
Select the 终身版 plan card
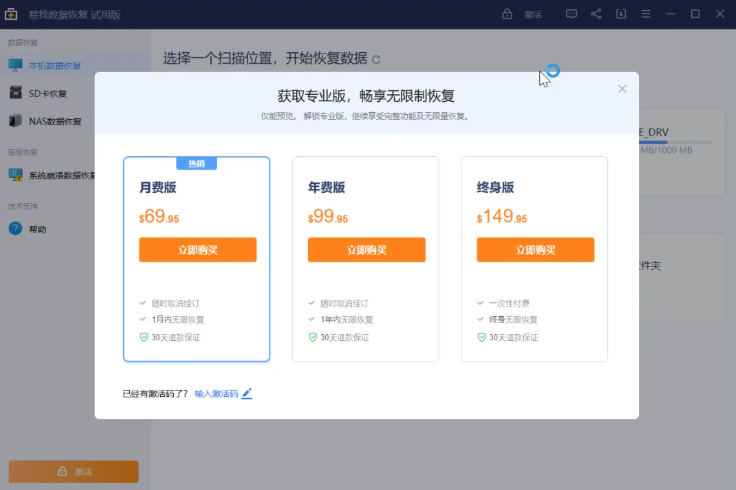(x=535, y=259)
